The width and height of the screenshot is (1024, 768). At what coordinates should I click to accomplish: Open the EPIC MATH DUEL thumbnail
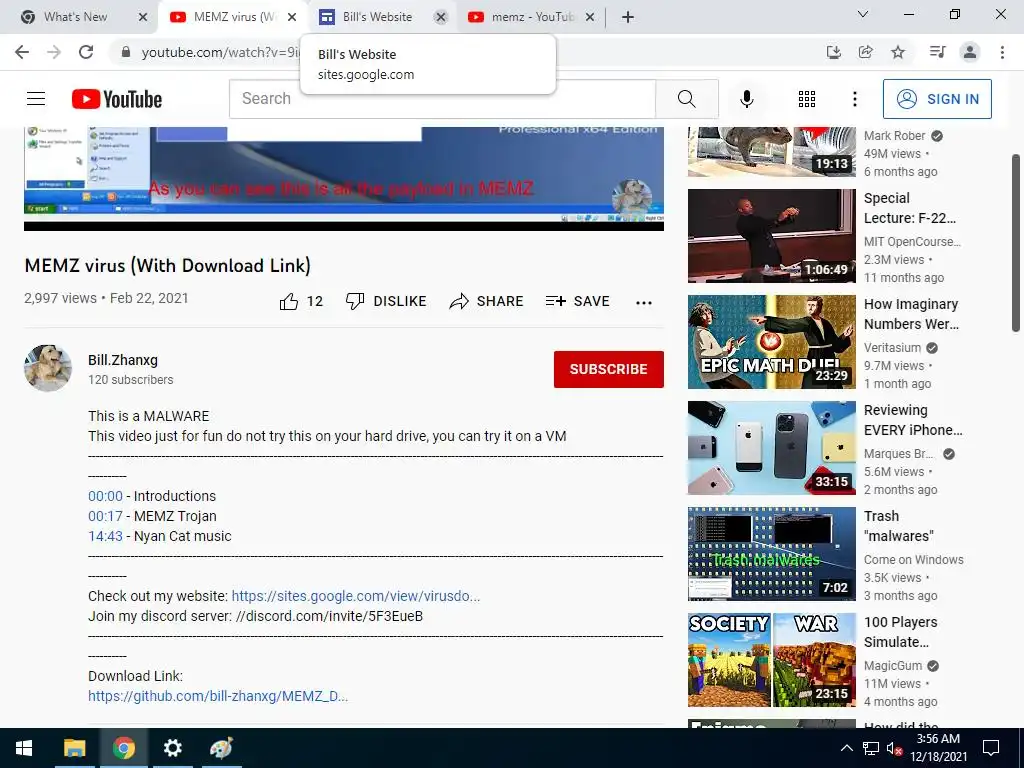coord(771,342)
